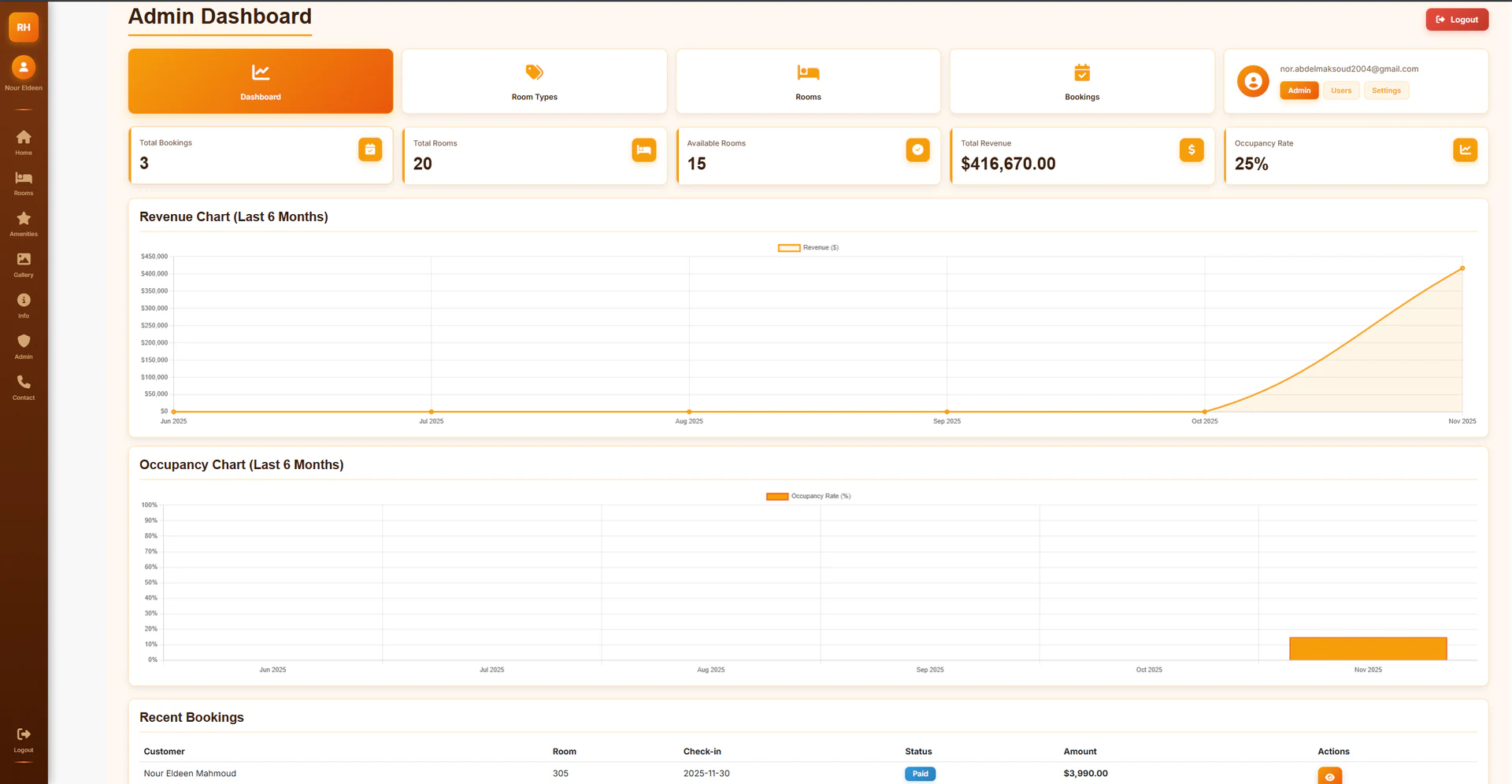This screenshot has height=784, width=1512.
Task: Switch to the Rooms tab card
Action: tap(808, 81)
